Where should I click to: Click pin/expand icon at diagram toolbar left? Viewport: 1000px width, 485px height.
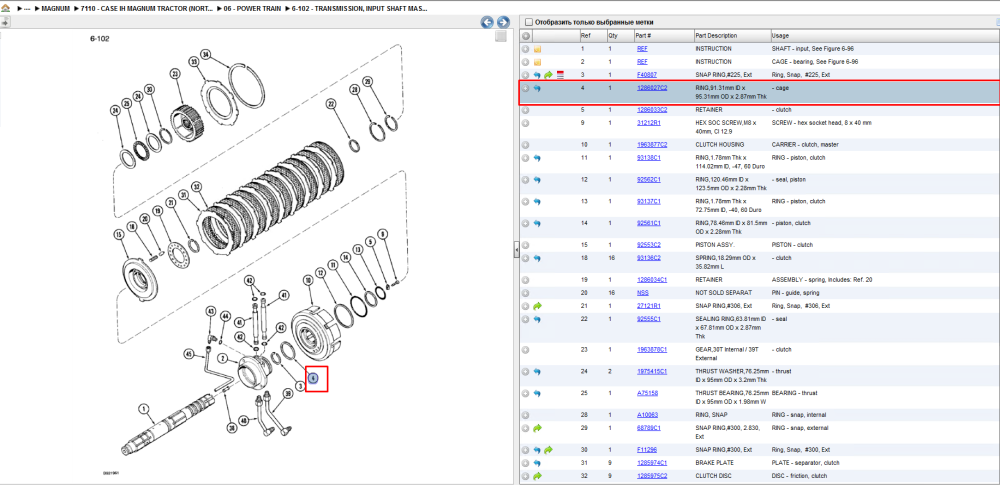point(5,22)
